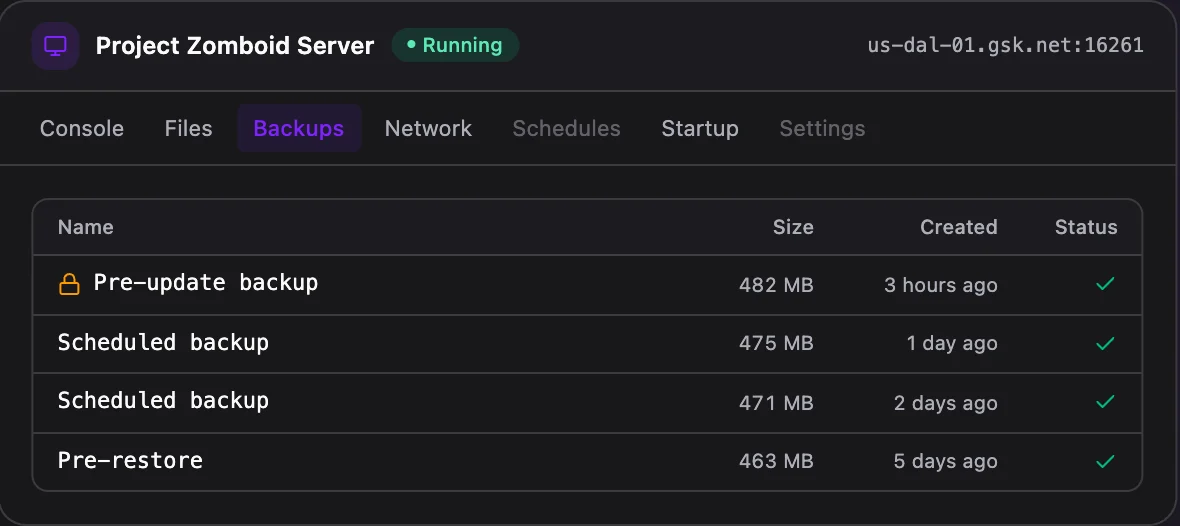Click the 2 days ago timestamp
This screenshot has width=1180, height=526.
tap(946, 403)
